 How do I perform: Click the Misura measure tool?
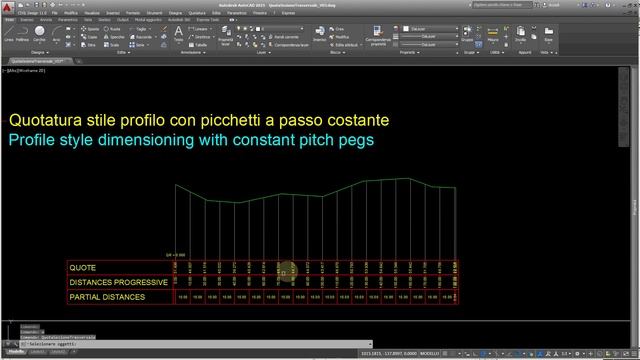[x=493, y=34]
